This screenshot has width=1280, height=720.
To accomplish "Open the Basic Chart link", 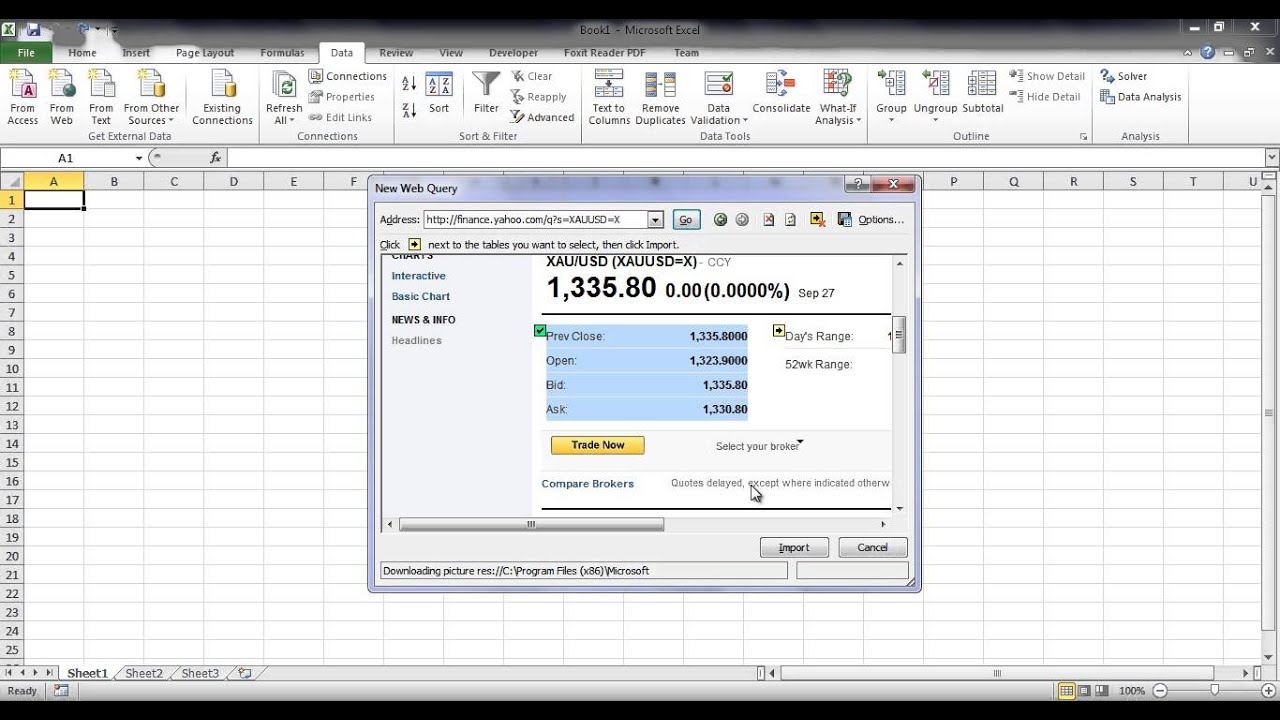I will (421, 297).
